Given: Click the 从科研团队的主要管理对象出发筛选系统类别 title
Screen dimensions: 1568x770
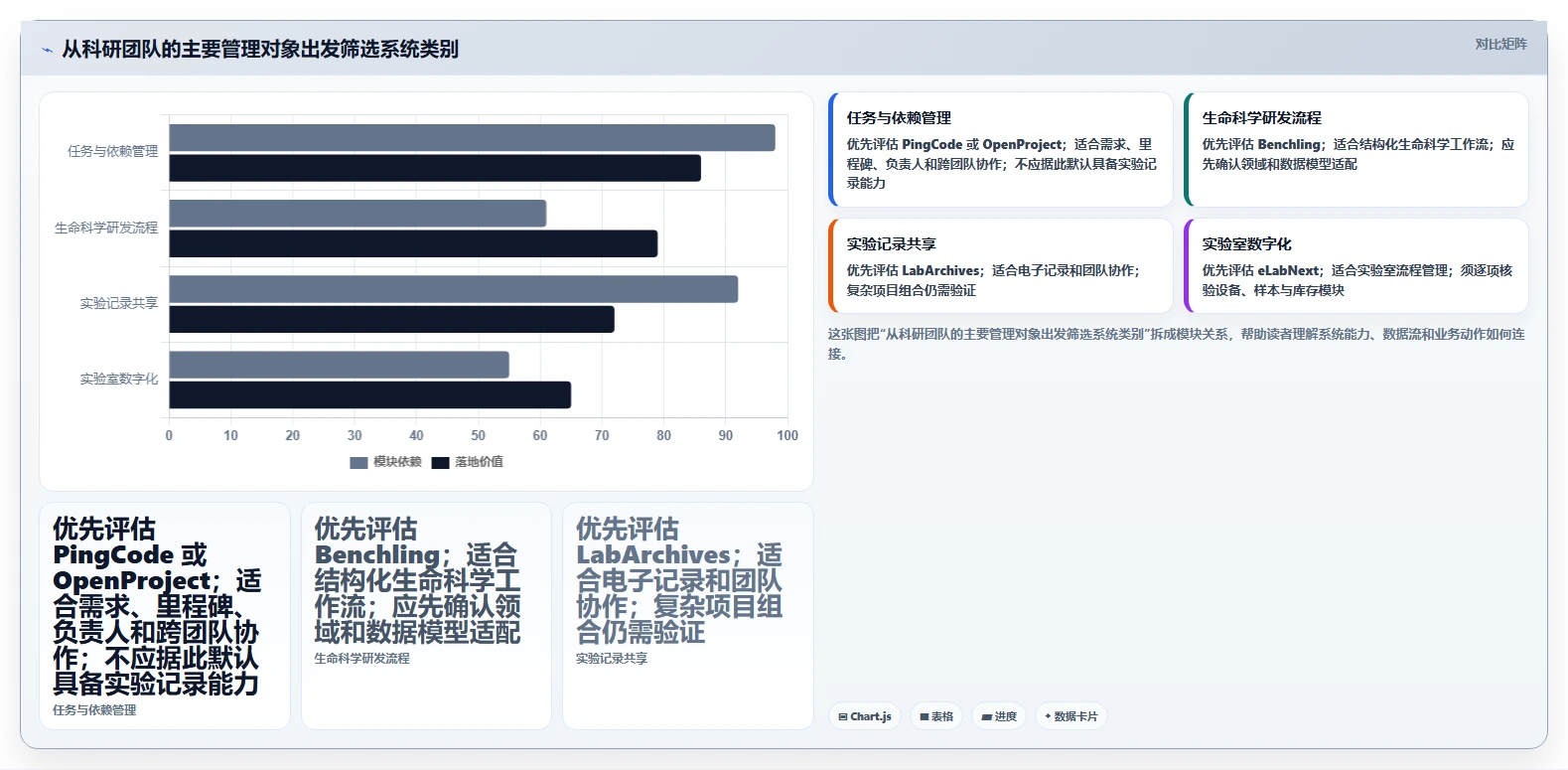Looking at the screenshot, I should (x=260, y=49).
